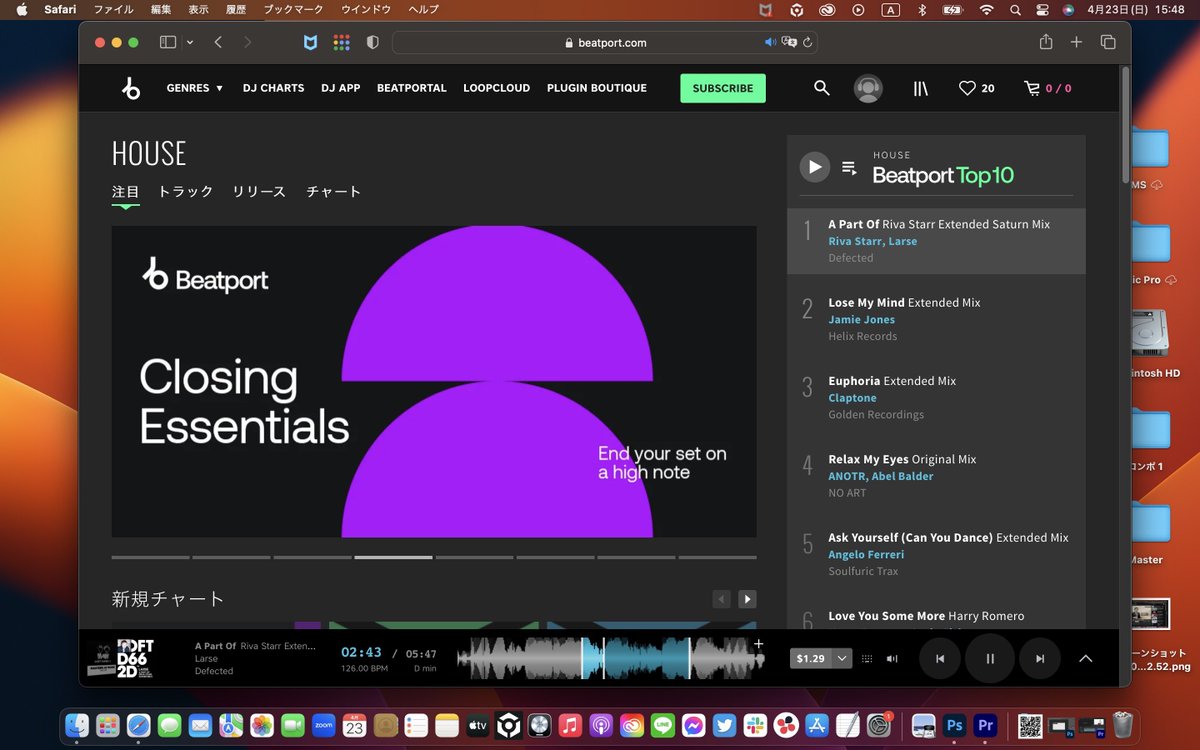Skip to the next track in player
The height and width of the screenshot is (750, 1200).
click(1040, 659)
